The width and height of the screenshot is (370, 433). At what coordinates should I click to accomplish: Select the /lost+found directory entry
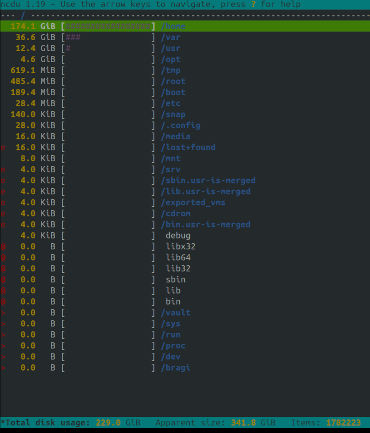coord(188,147)
